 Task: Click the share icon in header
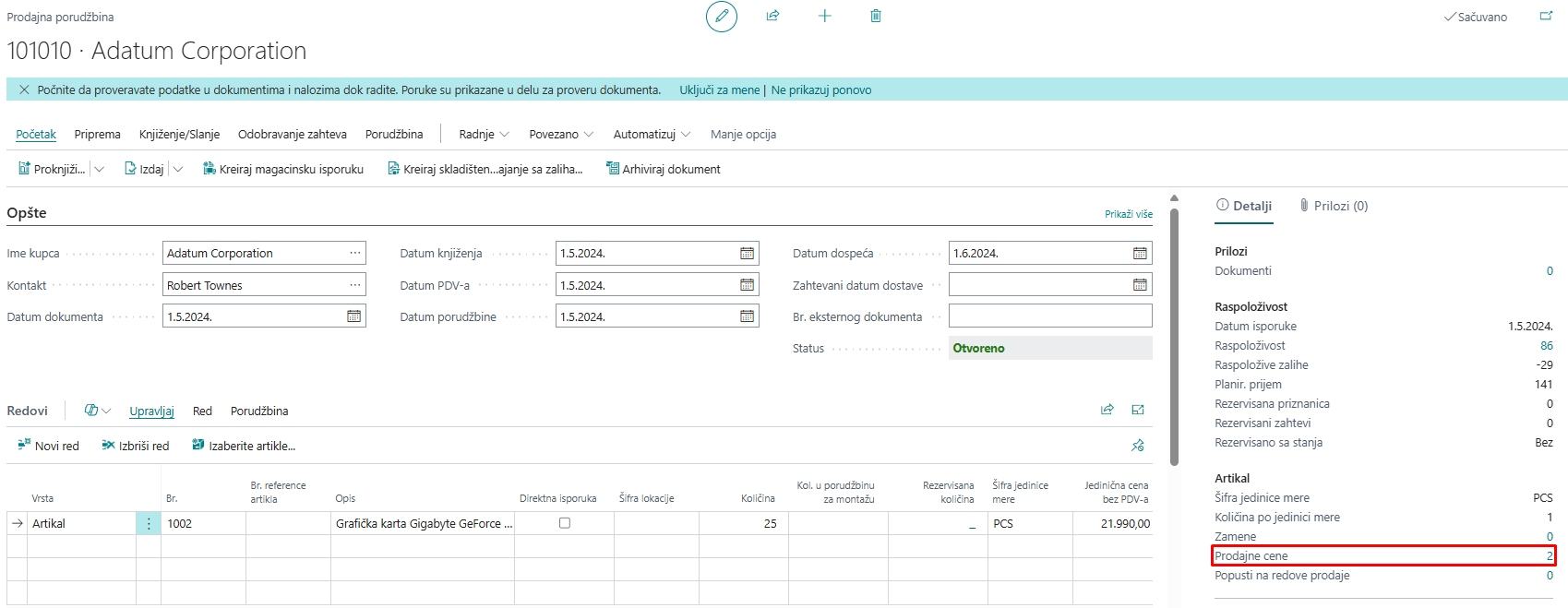click(x=772, y=16)
